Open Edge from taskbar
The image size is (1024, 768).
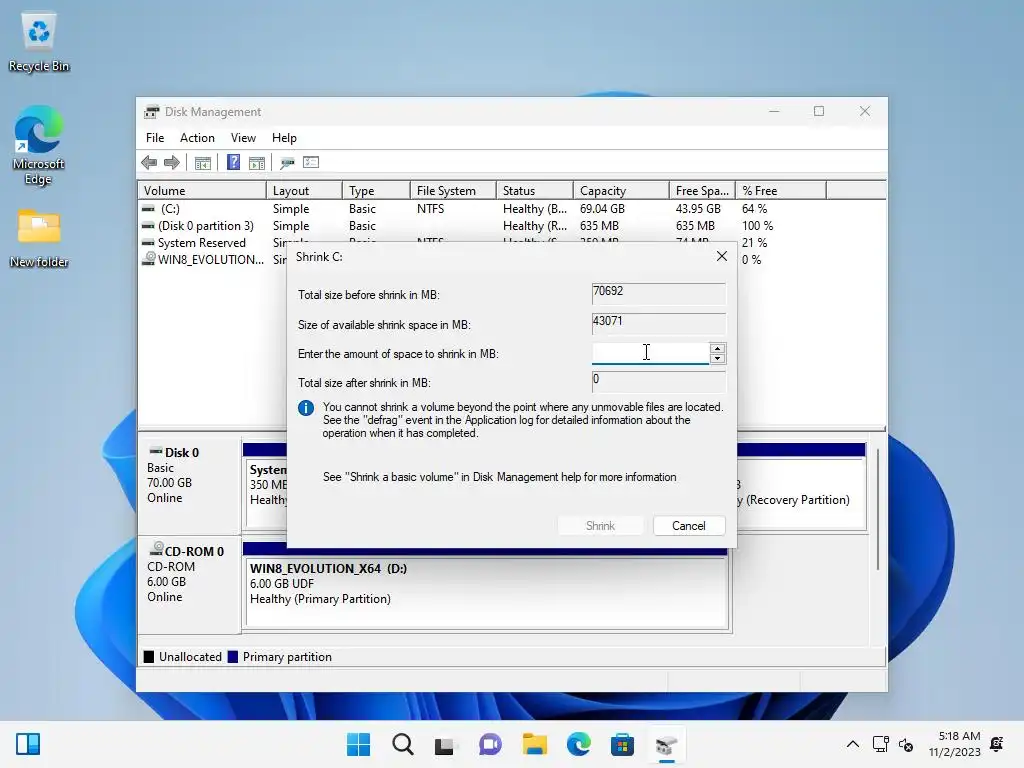(579, 744)
